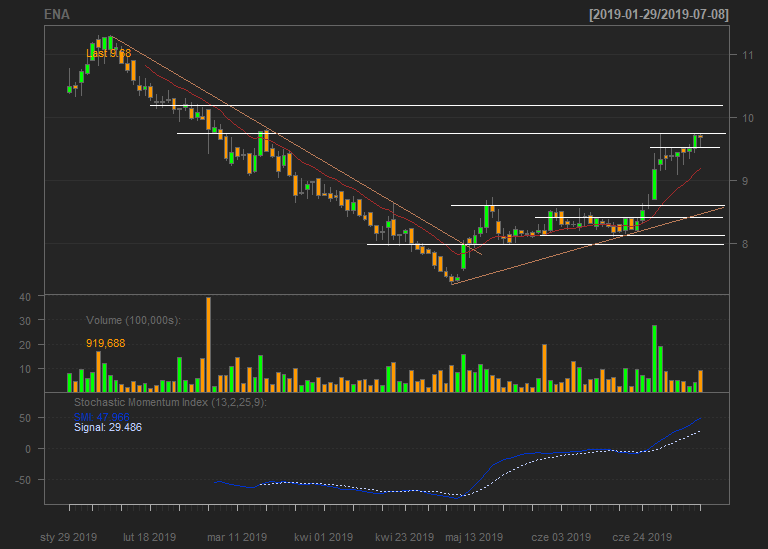768x549 pixels.
Task: Click the date label 'maj 13 2019'
Action: [x=474, y=537]
